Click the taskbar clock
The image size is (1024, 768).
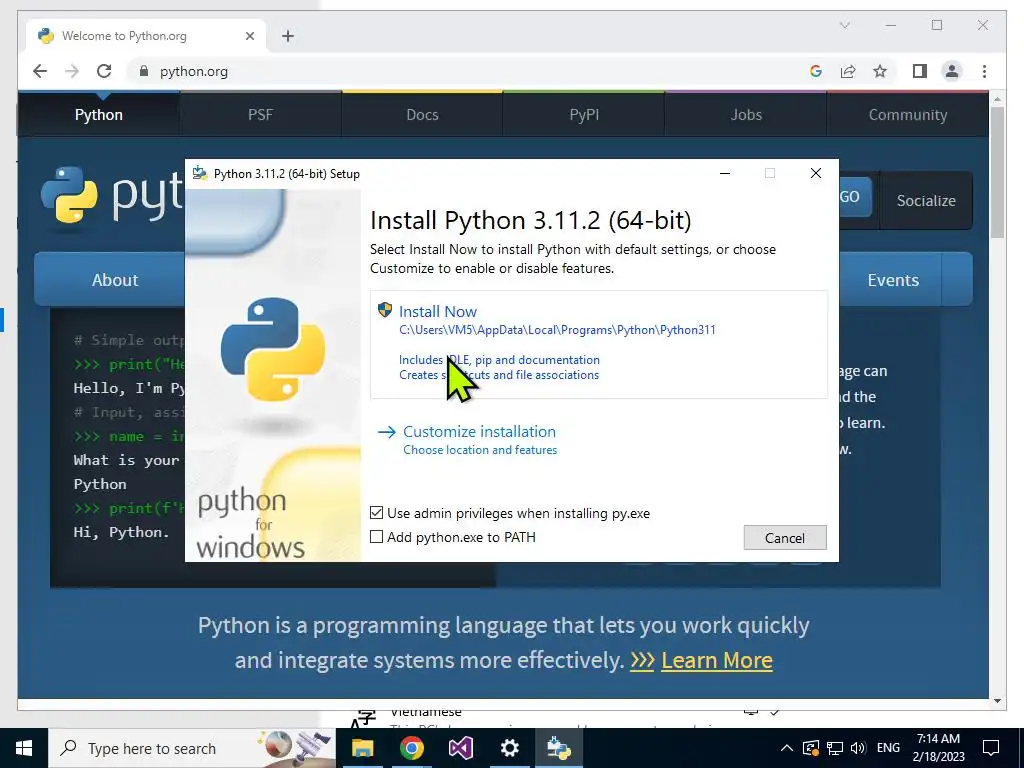[938, 748]
